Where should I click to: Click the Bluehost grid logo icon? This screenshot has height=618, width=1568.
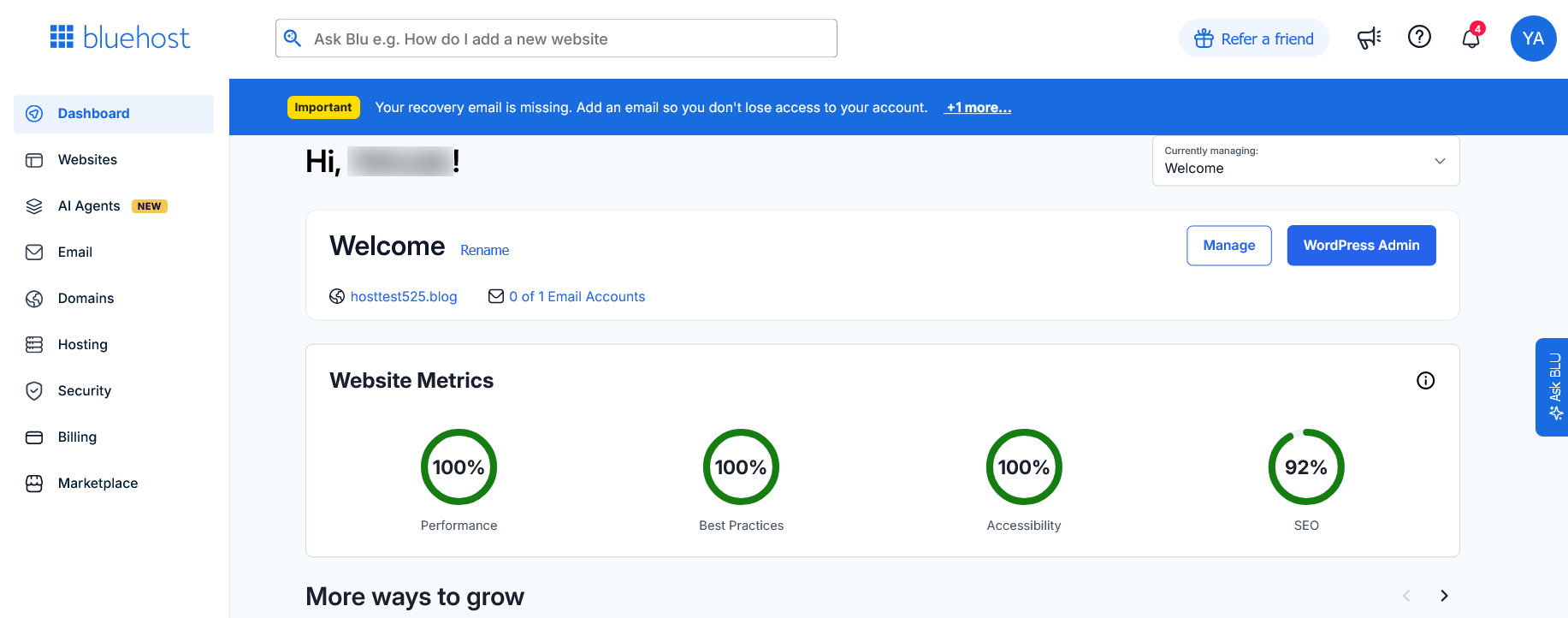pos(62,37)
